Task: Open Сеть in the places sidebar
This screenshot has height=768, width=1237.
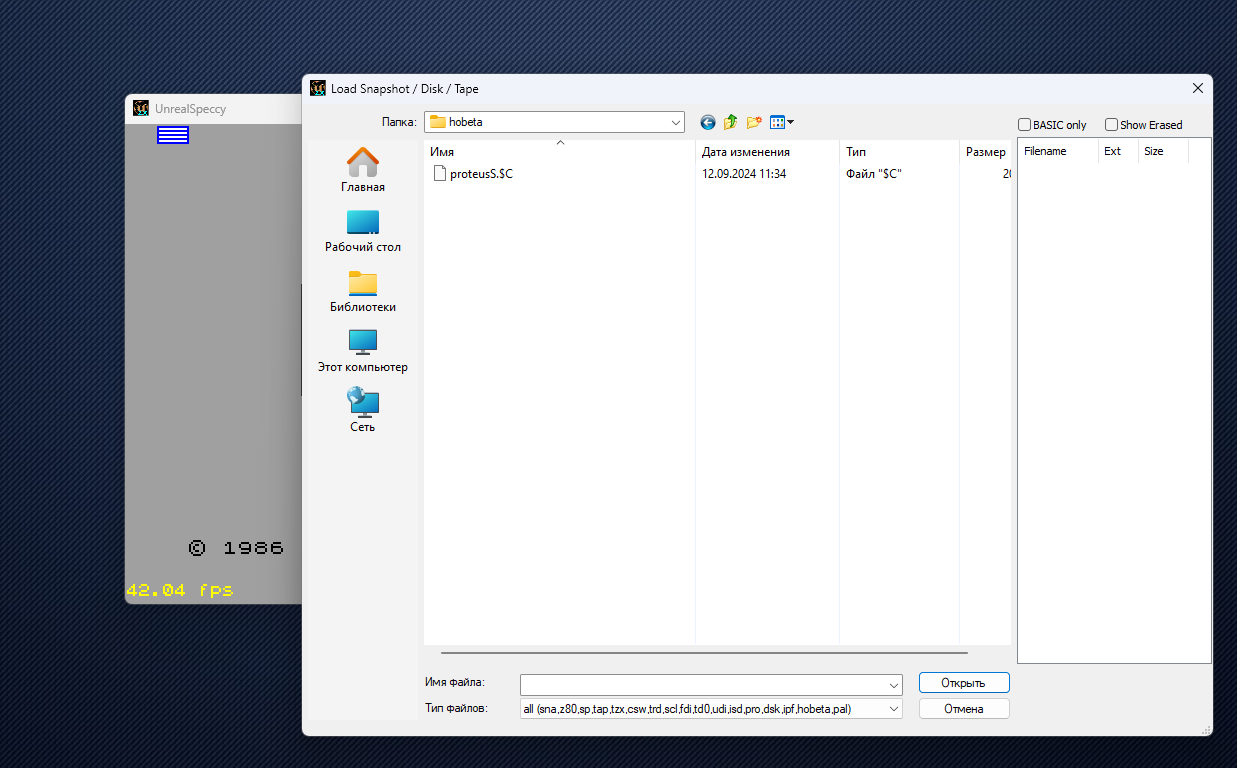Action: pyautogui.click(x=363, y=410)
